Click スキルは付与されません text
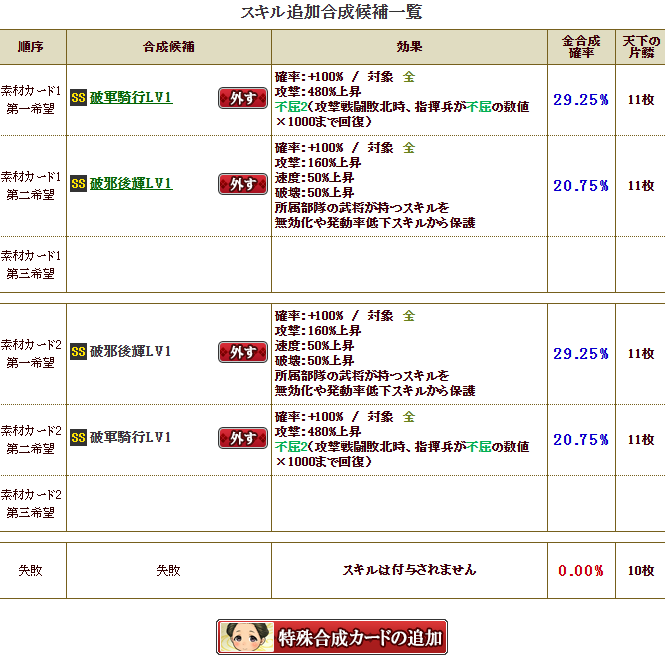 click(x=409, y=570)
